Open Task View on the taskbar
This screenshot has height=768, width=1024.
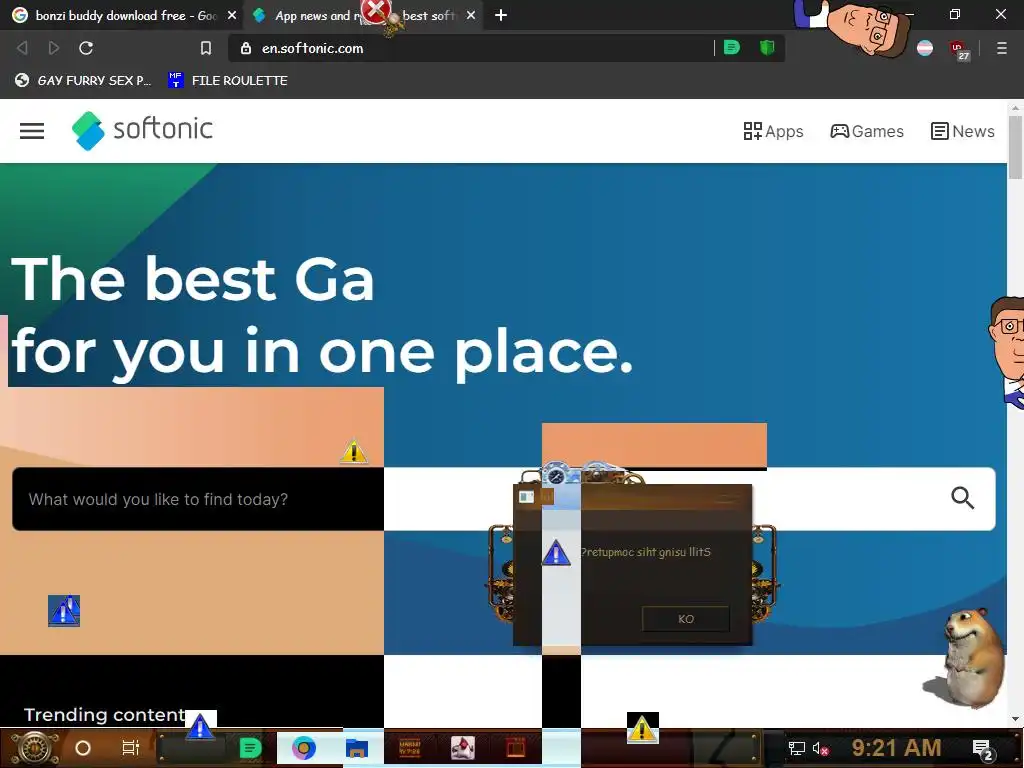coord(131,747)
